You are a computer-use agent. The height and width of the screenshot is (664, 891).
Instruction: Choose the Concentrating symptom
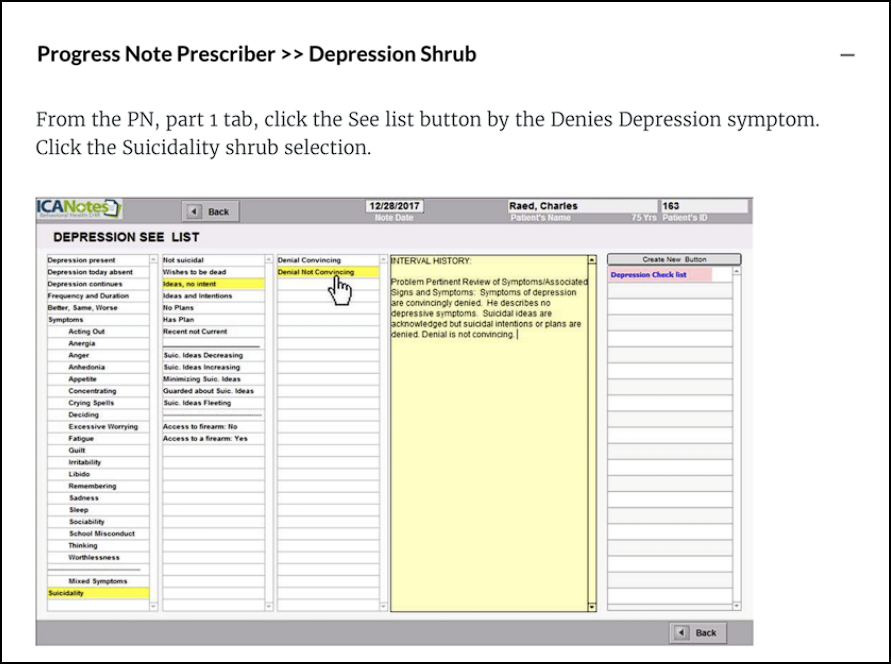coord(98,391)
